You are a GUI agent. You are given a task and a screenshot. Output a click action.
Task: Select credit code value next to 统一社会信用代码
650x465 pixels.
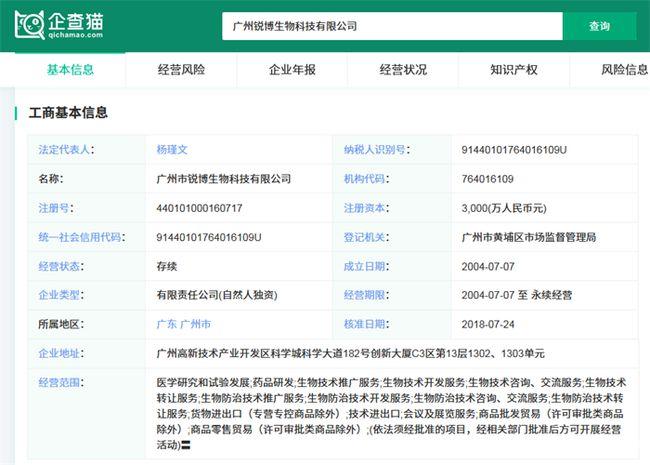209,237
